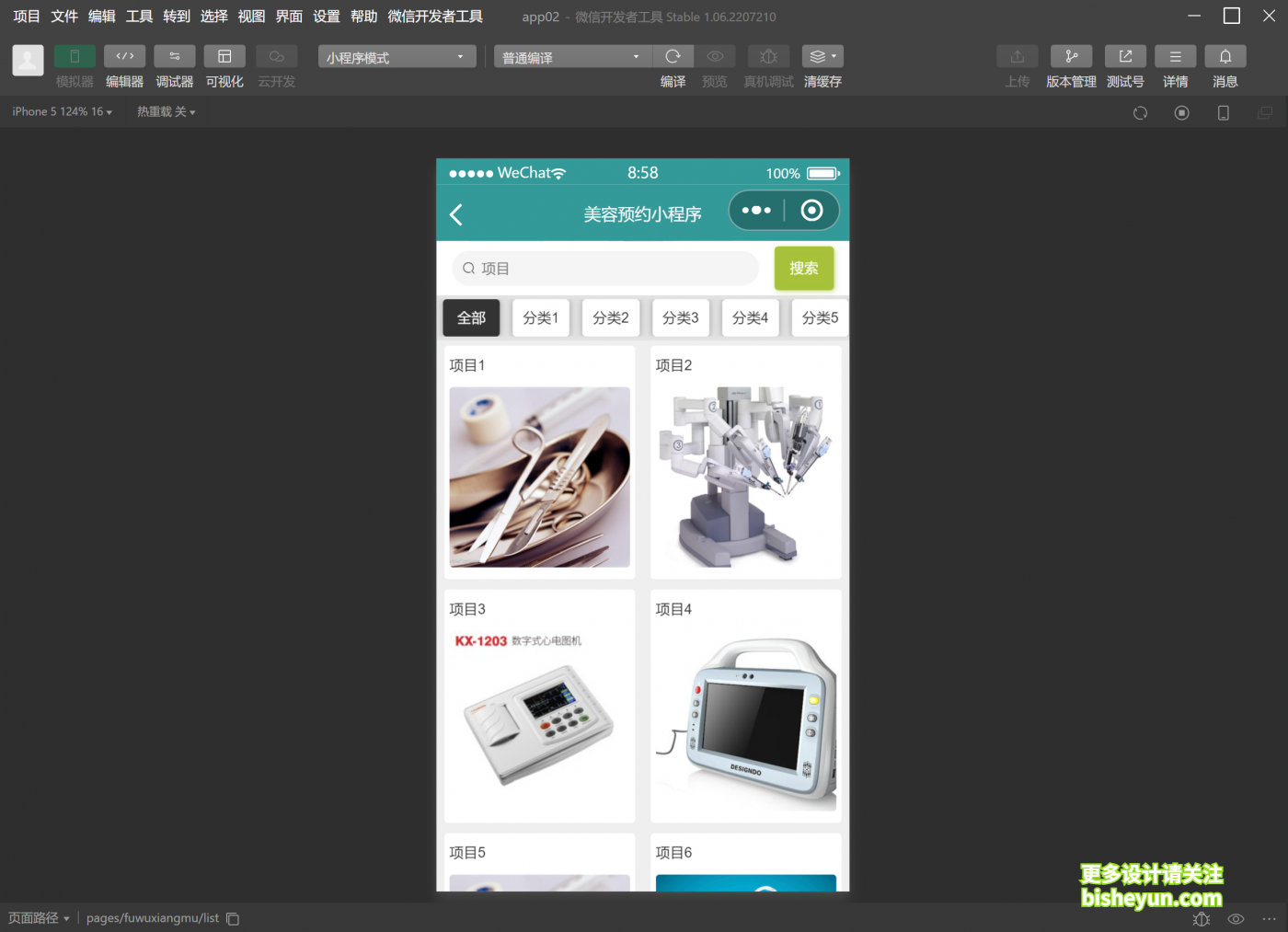Image resolution: width=1288 pixels, height=932 pixels.
Task: Click the clear cache (清缓存) icon
Action: [822, 57]
